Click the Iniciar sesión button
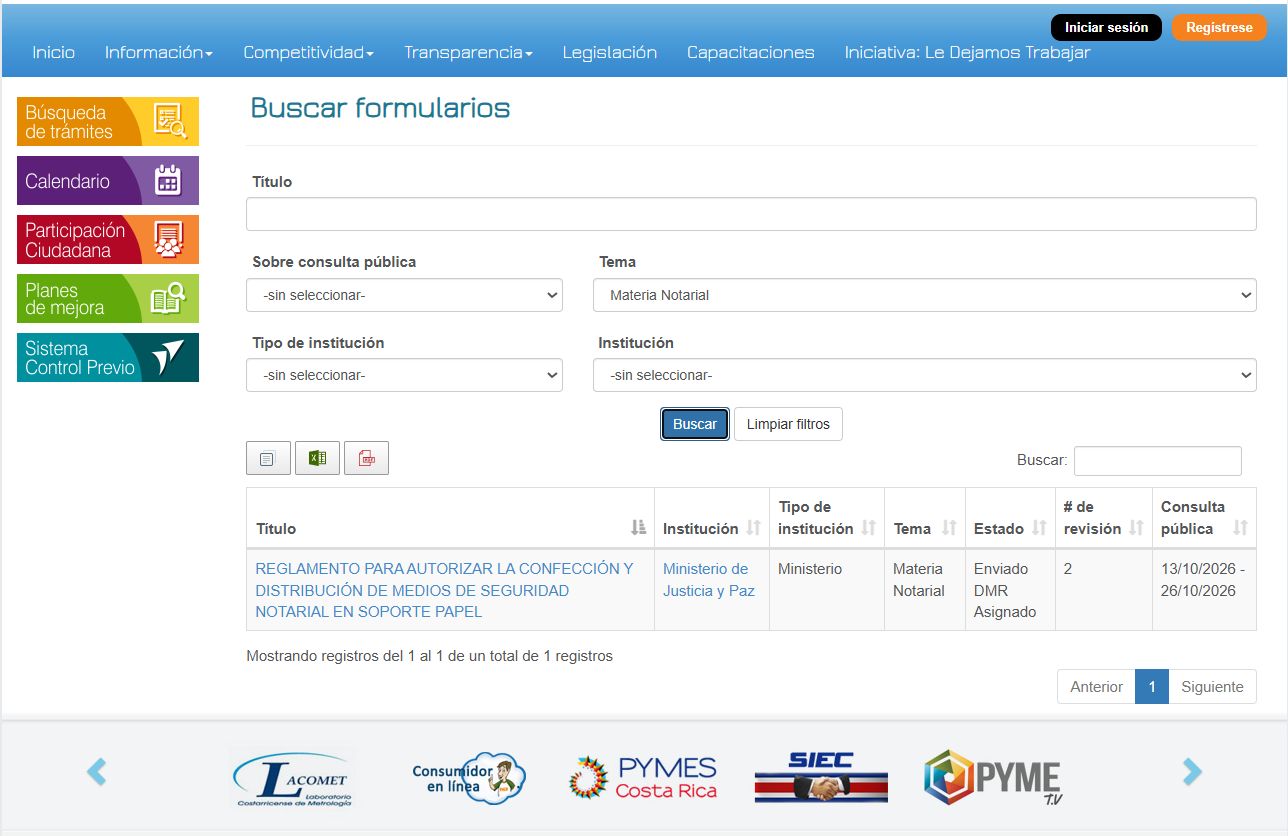The width and height of the screenshot is (1288, 836). 1106,28
